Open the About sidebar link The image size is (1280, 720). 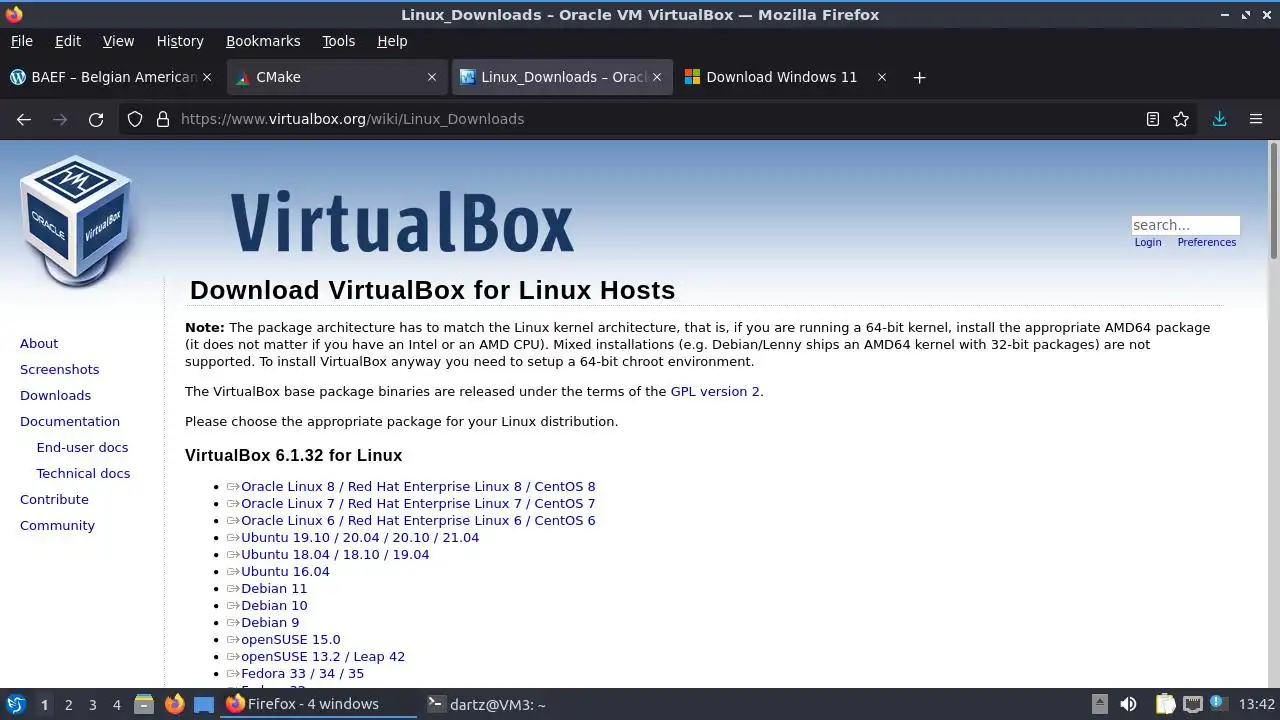[x=39, y=343]
